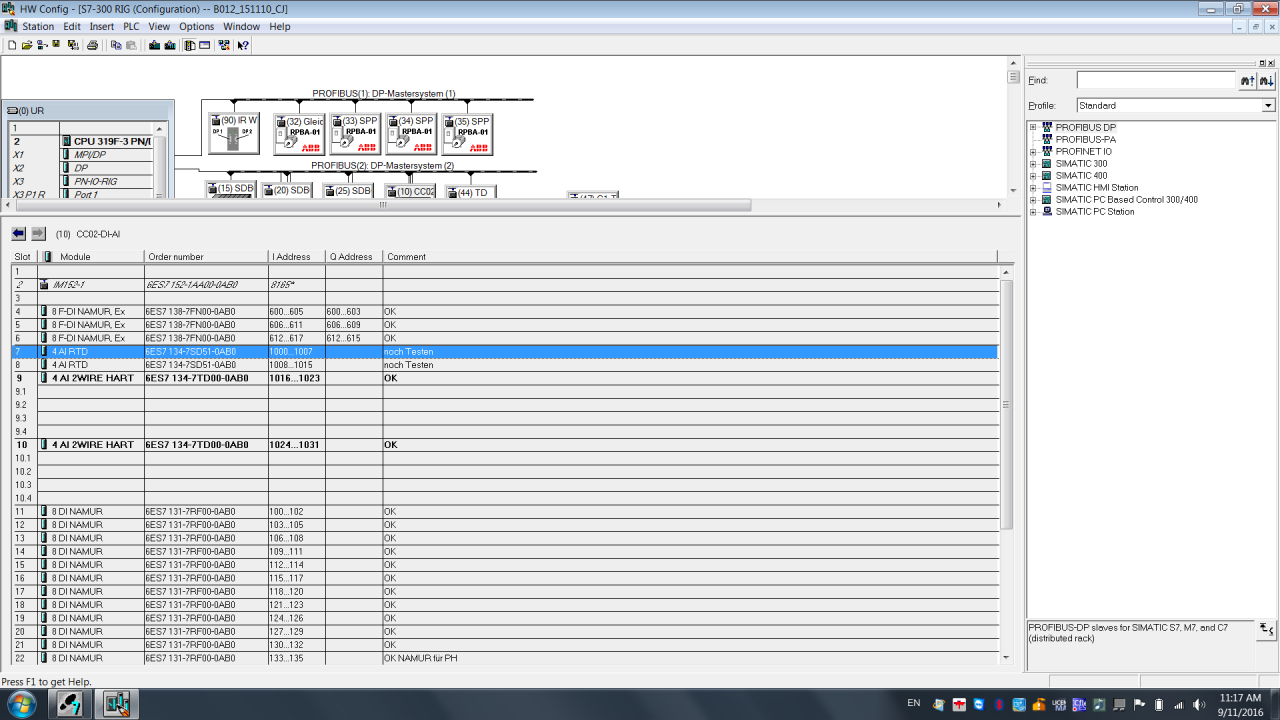Image resolution: width=1280 pixels, height=720 pixels.
Task: Select slave (90) IR W in PROFIBUS(1)
Action: pos(234,133)
